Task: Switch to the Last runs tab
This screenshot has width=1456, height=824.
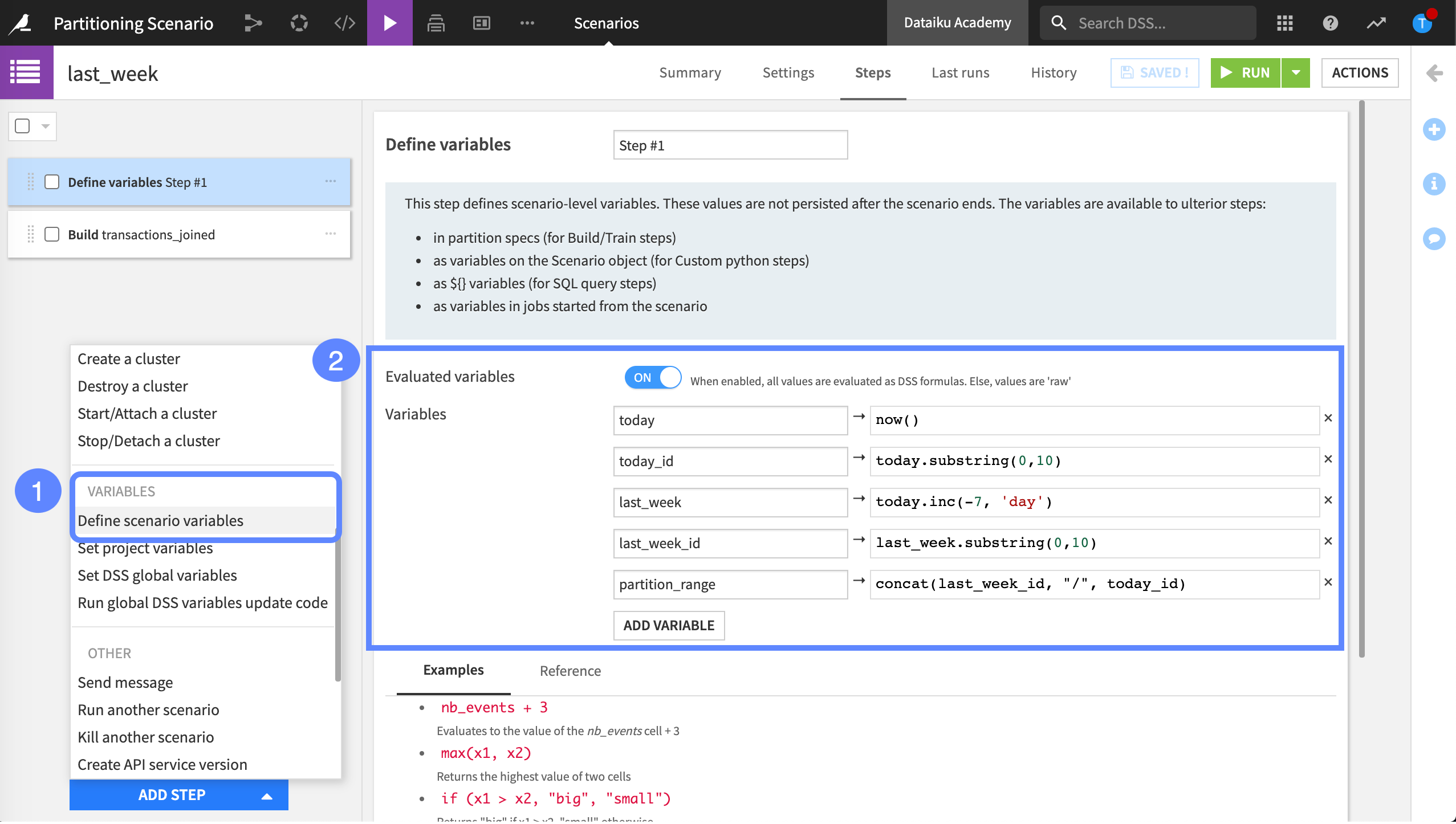Action: pyautogui.click(x=960, y=72)
